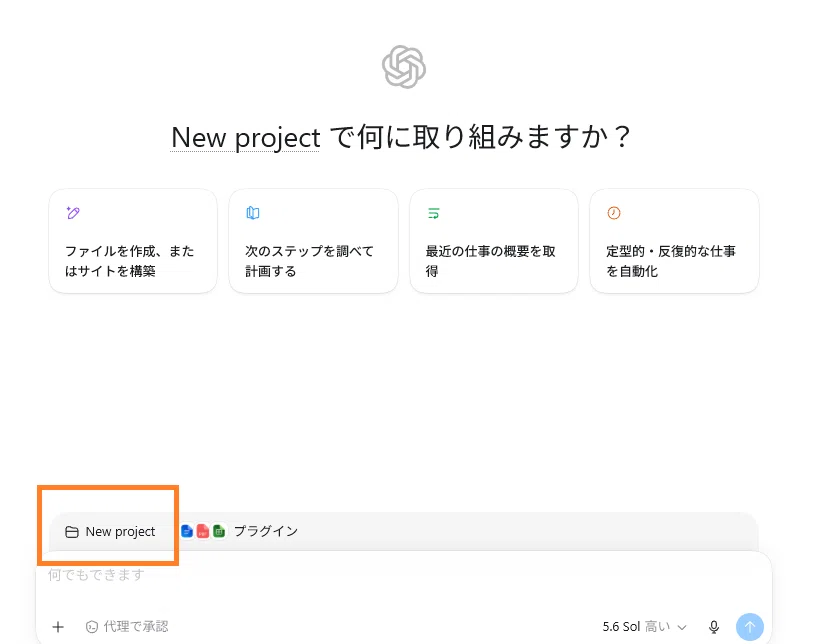Choose ファイルを作成、またはサイトを構築 suggestion card

click(133, 241)
